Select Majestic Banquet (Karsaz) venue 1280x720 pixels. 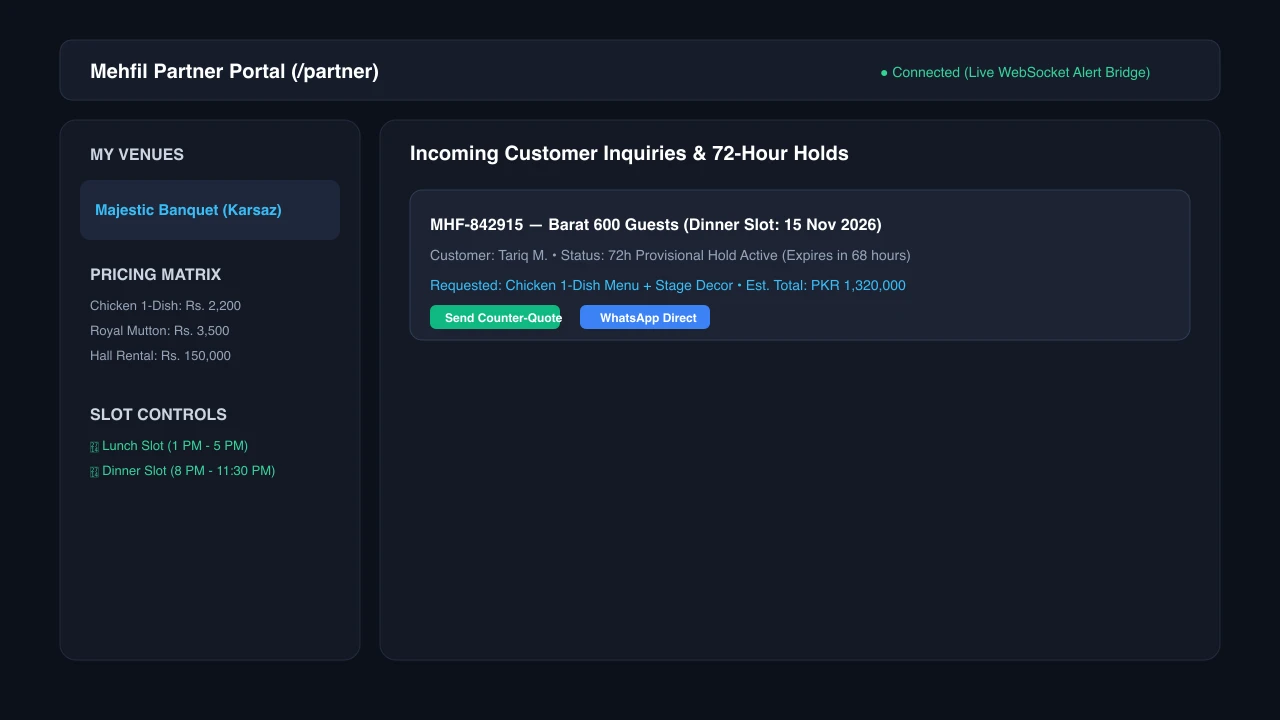(x=210, y=210)
